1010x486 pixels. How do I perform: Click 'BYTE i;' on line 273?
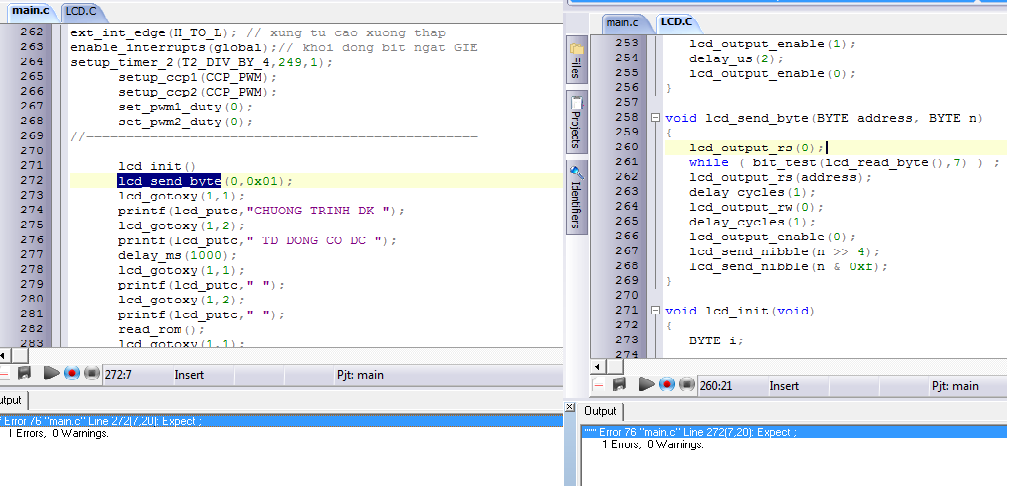coord(716,340)
